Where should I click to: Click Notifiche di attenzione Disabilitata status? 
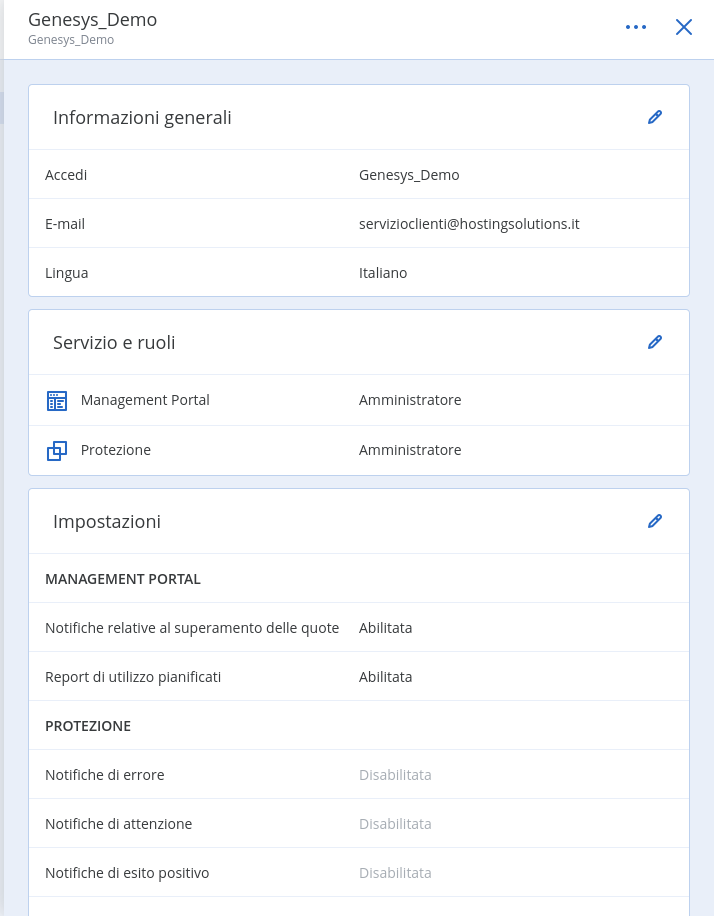point(395,824)
